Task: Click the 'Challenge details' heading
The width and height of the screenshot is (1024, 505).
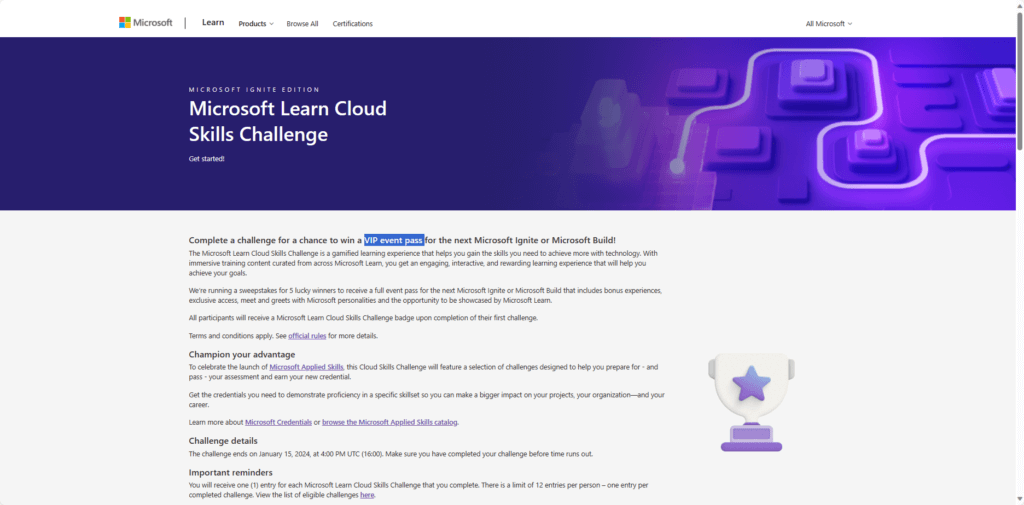Action: (x=223, y=441)
